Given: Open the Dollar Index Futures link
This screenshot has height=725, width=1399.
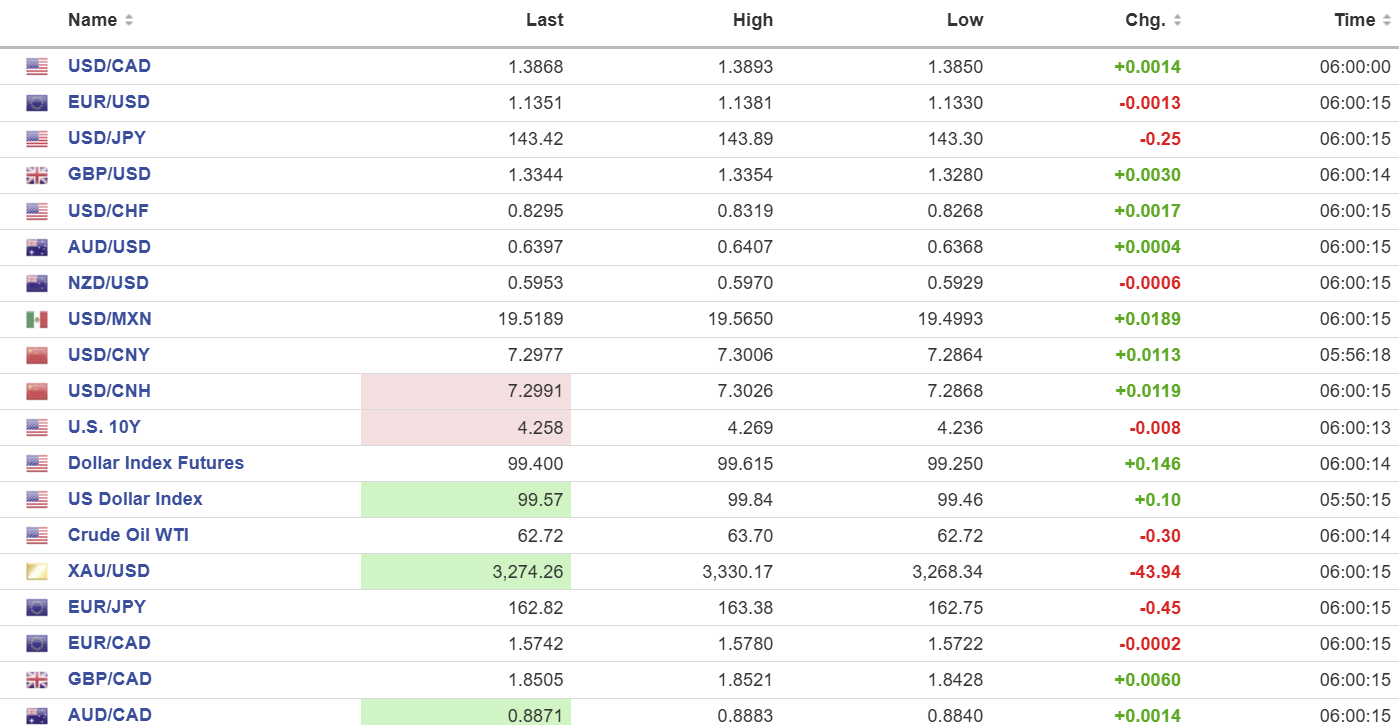Looking at the screenshot, I should tap(156, 463).
